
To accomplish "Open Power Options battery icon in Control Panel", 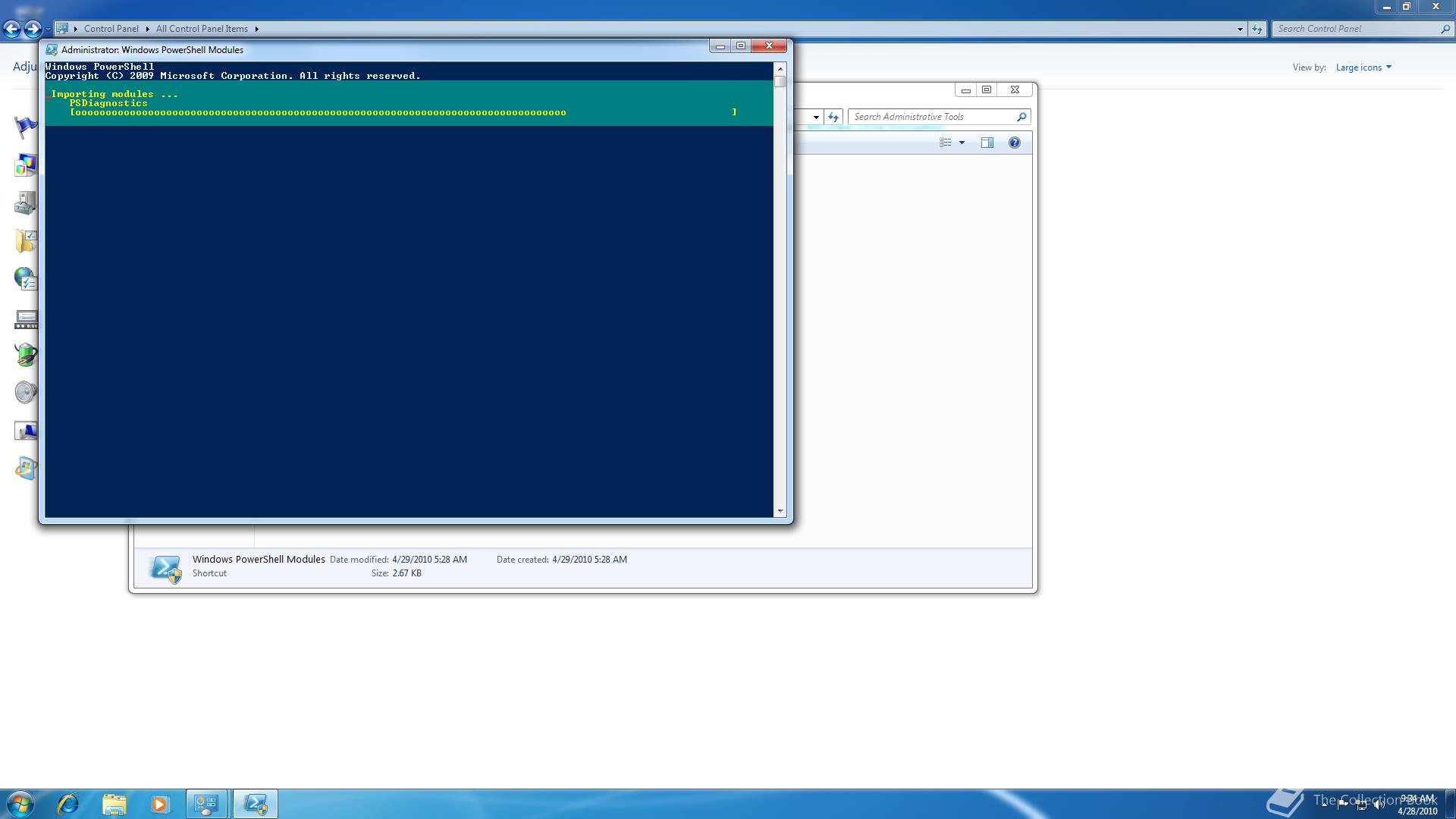I will [x=25, y=355].
